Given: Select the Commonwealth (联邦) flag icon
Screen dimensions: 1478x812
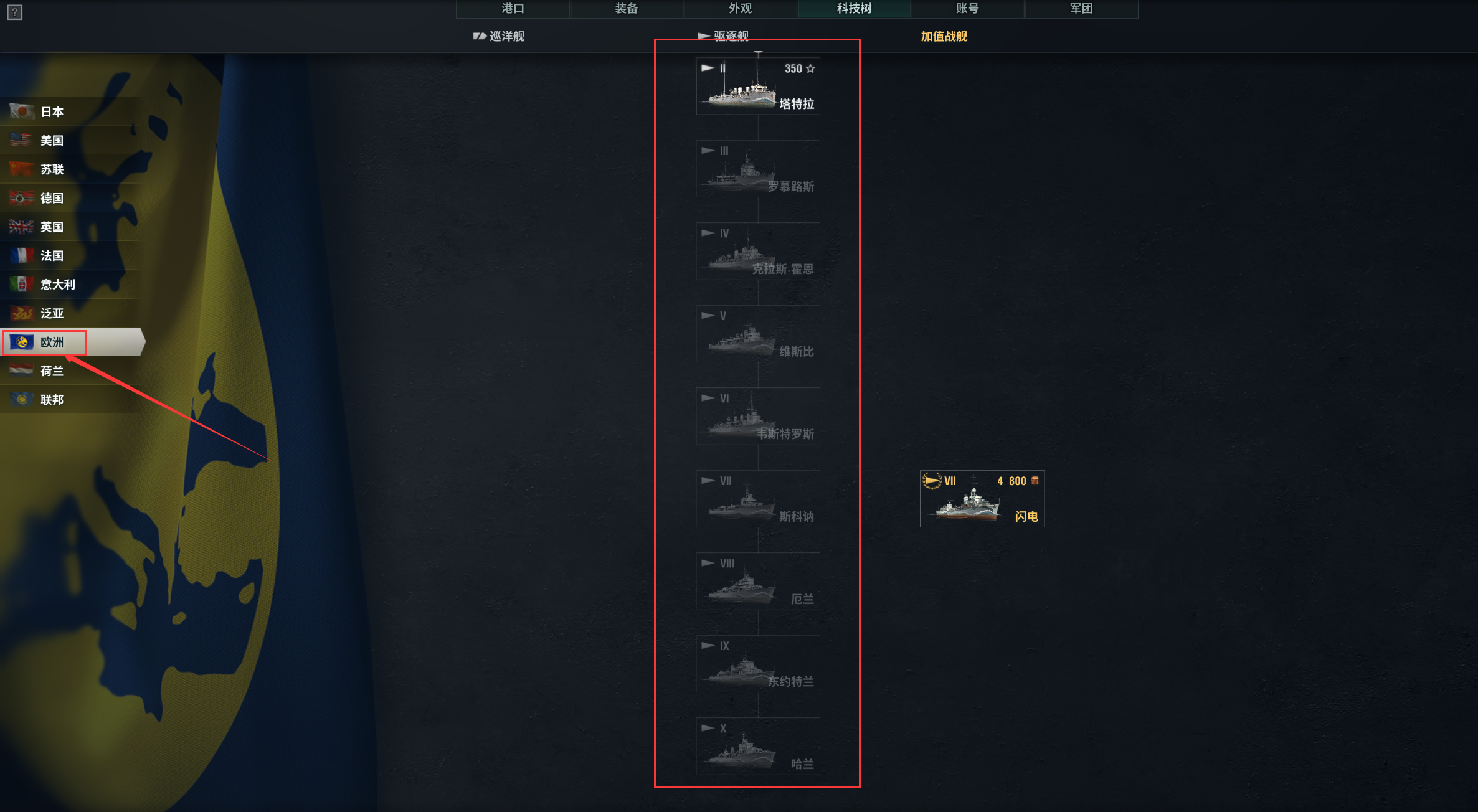Looking at the screenshot, I should pos(22,399).
